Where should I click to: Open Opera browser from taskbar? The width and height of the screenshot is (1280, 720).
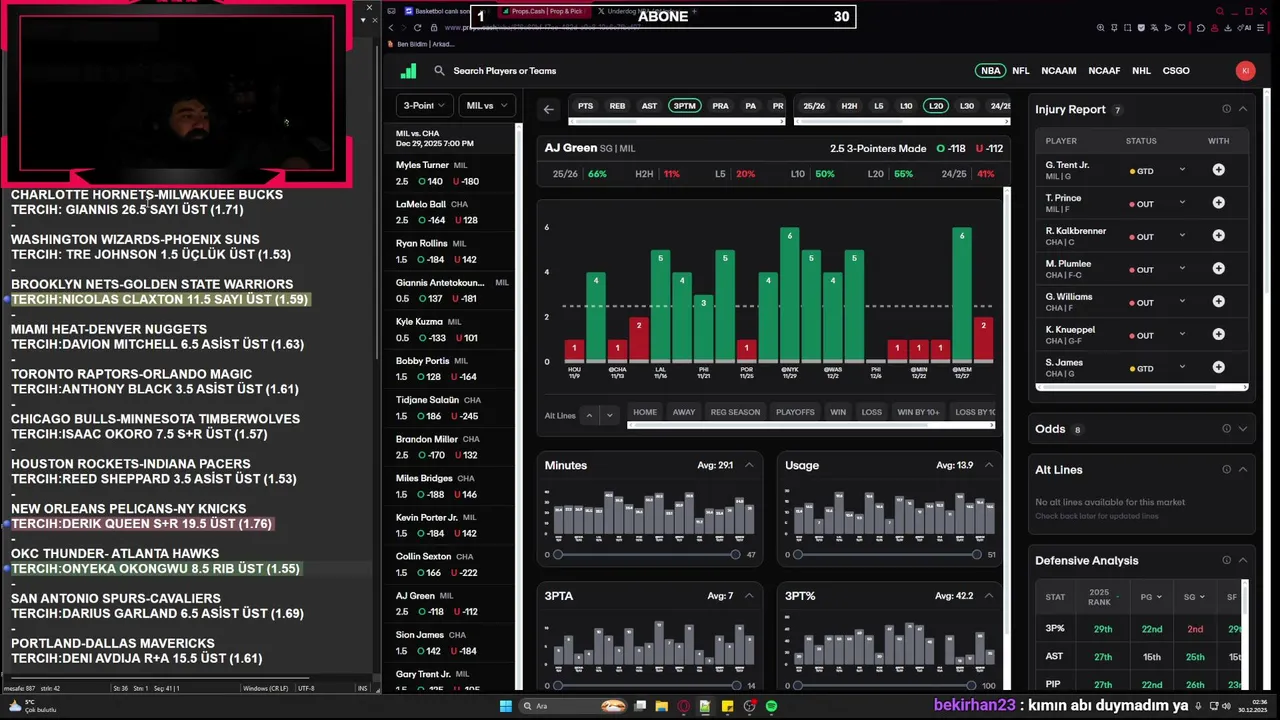click(x=684, y=706)
